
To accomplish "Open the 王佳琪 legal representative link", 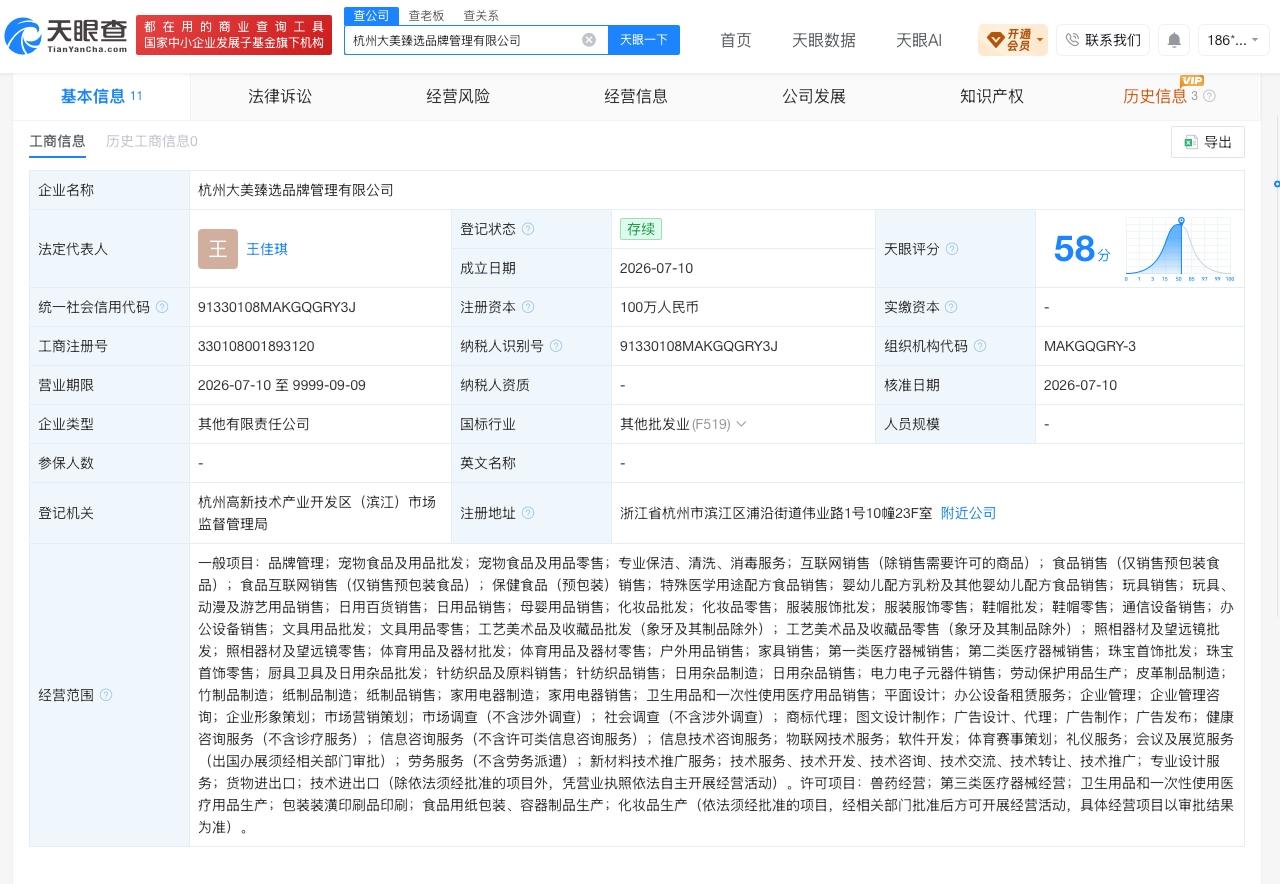I will pyautogui.click(x=267, y=249).
